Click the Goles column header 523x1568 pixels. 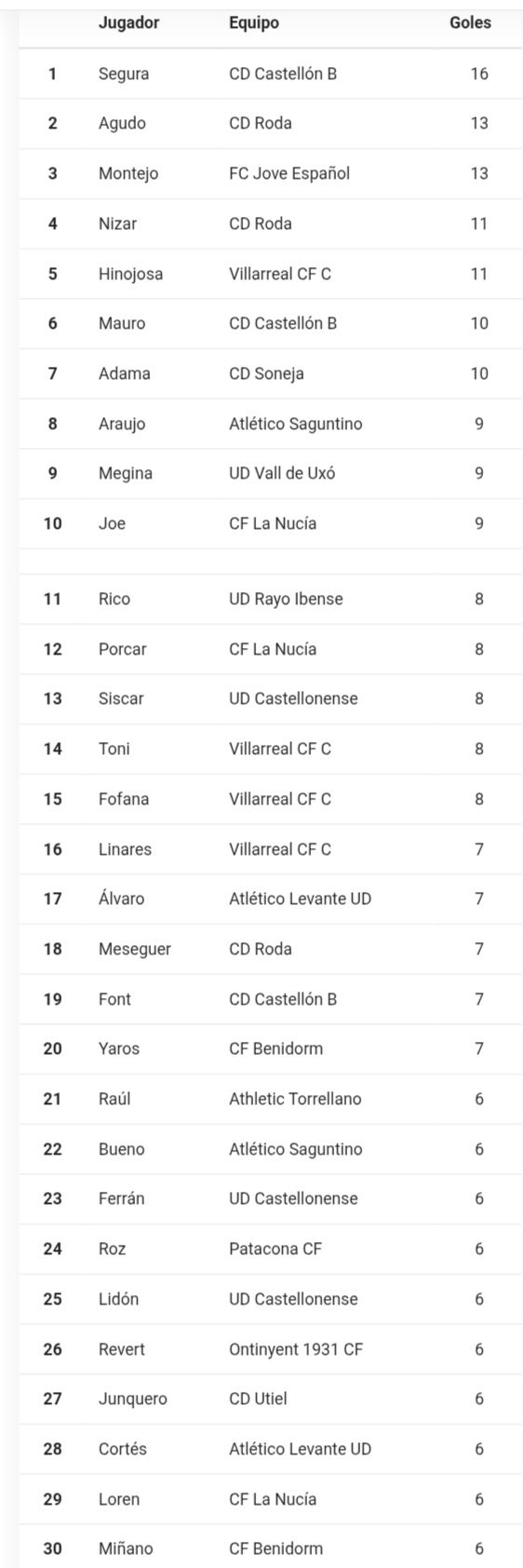[x=470, y=22]
